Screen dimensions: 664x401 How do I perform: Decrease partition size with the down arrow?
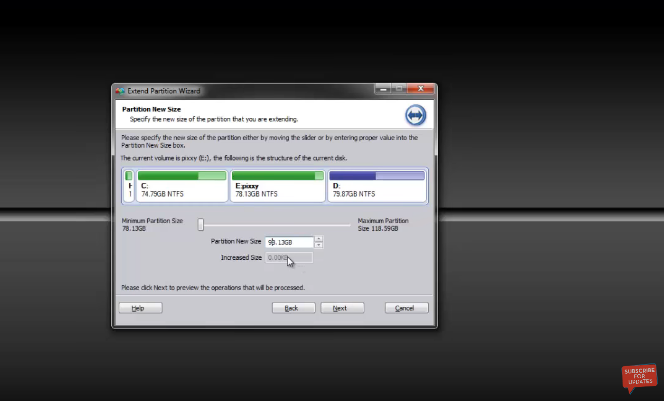point(319,246)
